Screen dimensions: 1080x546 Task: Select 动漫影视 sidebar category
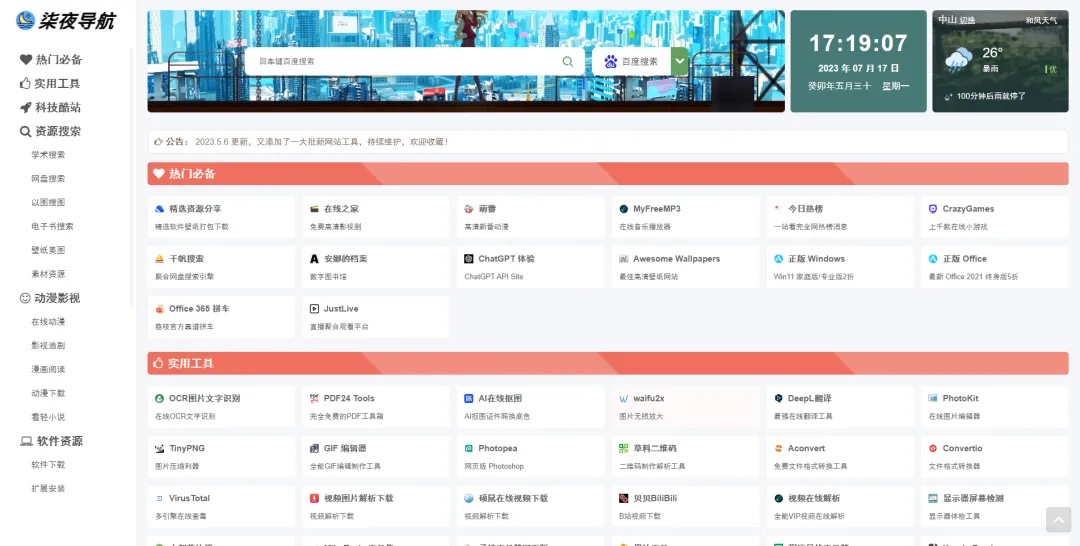(x=50, y=298)
